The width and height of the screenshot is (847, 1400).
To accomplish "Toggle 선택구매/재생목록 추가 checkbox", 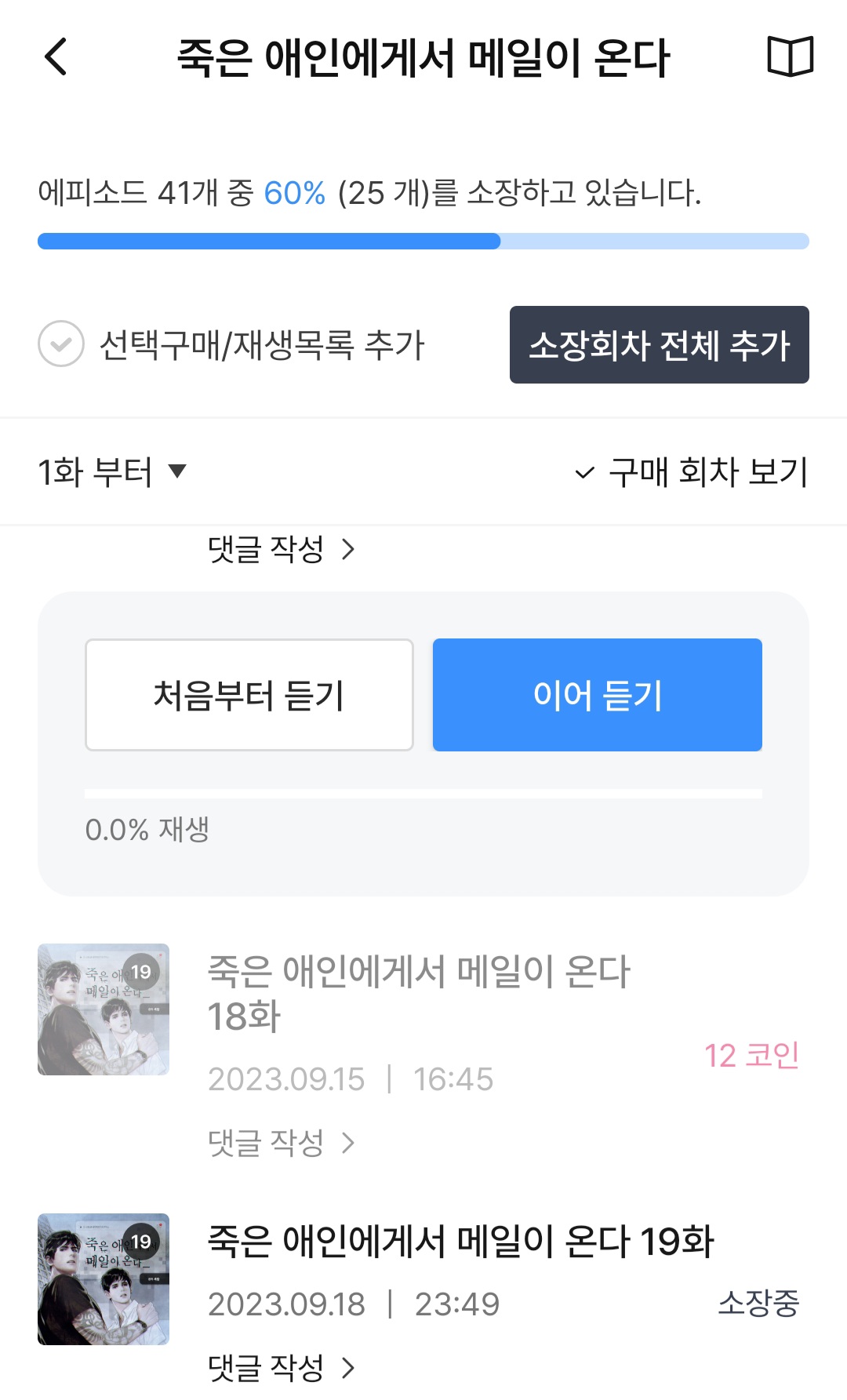I will tap(61, 344).
